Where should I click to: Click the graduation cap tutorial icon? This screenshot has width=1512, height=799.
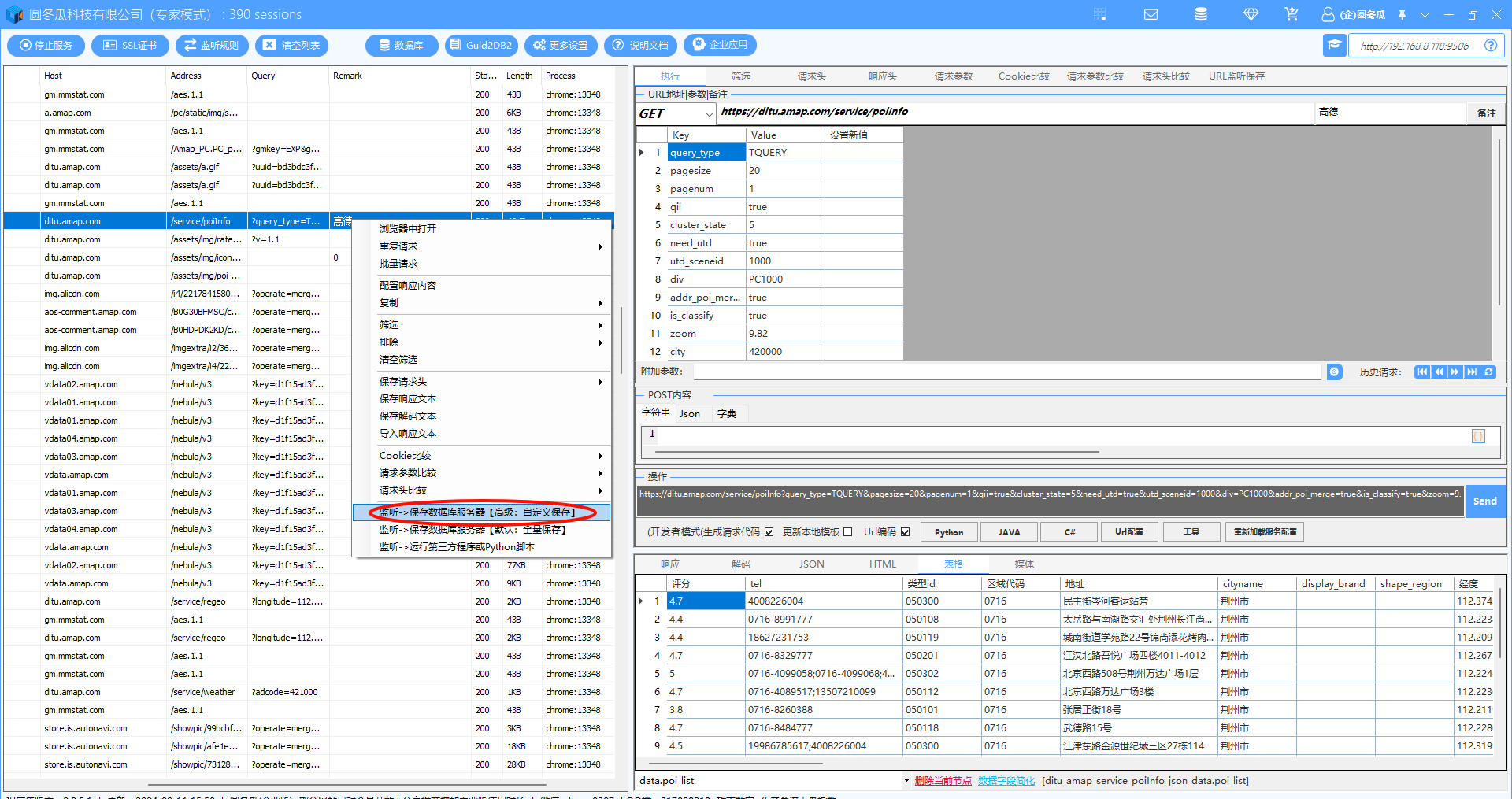[1334, 46]
